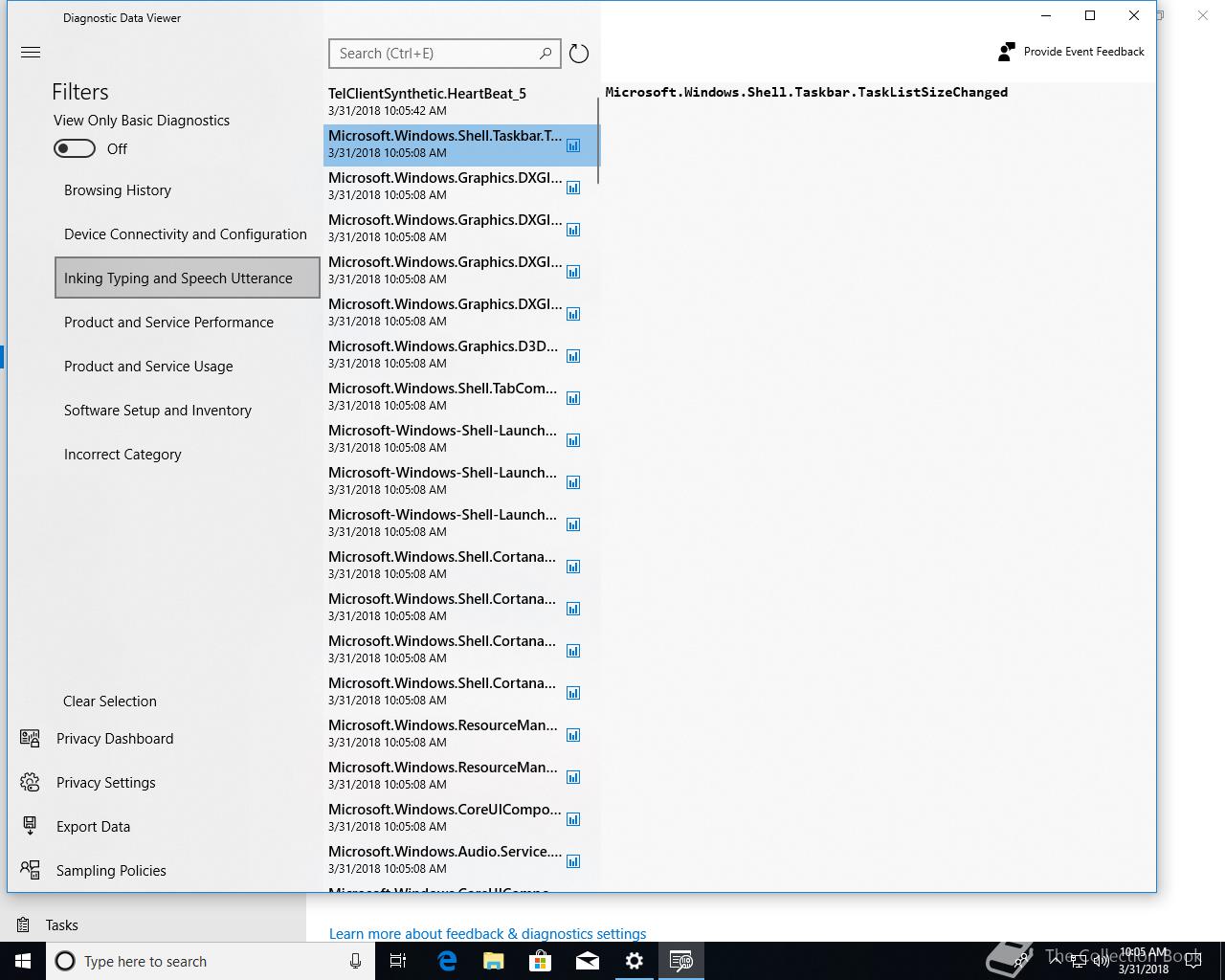Image resolution: width=1225 pixels, height=980 pixels.
Task: Open Privacy Dashboard
Action: point(115,739)
